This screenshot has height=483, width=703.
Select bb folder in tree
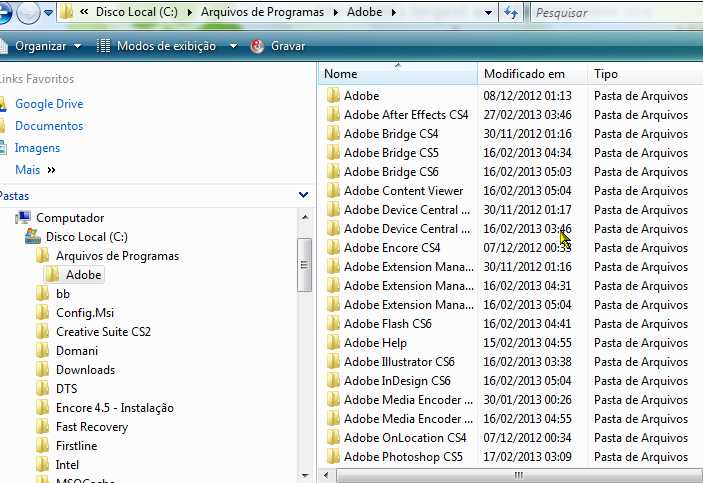pyautogui.click(x=63, y=294)
